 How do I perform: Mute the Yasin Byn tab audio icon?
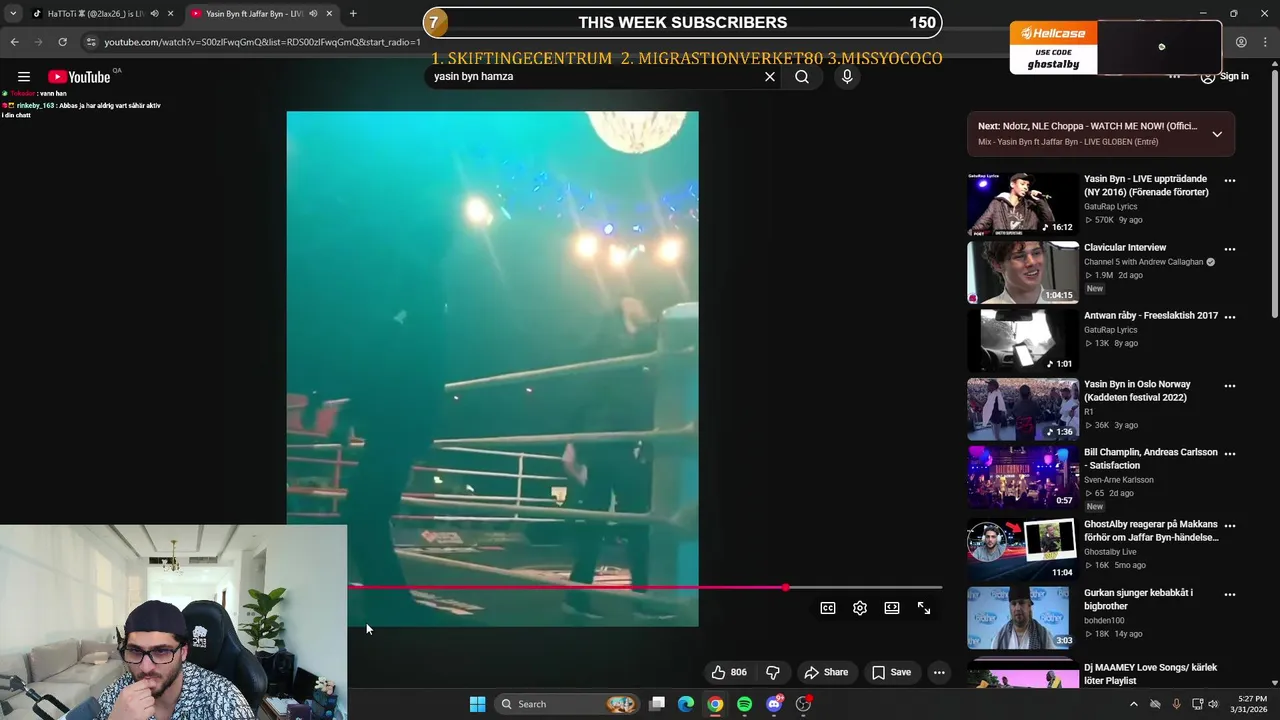[313, 14]
